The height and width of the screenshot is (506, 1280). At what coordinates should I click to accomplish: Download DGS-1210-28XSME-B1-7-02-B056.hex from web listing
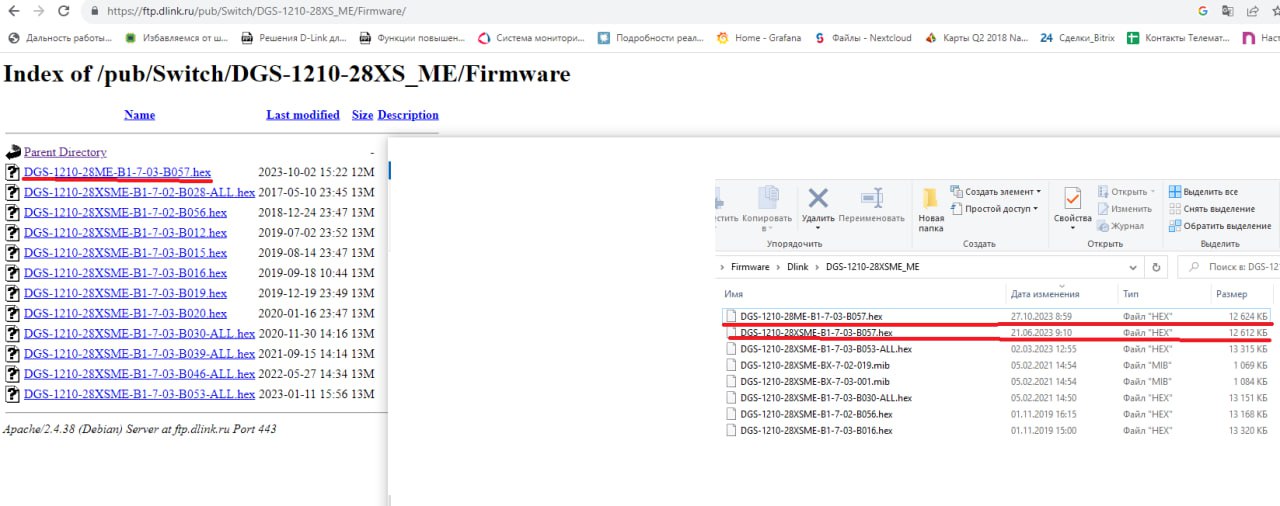[x=125, y=212]
